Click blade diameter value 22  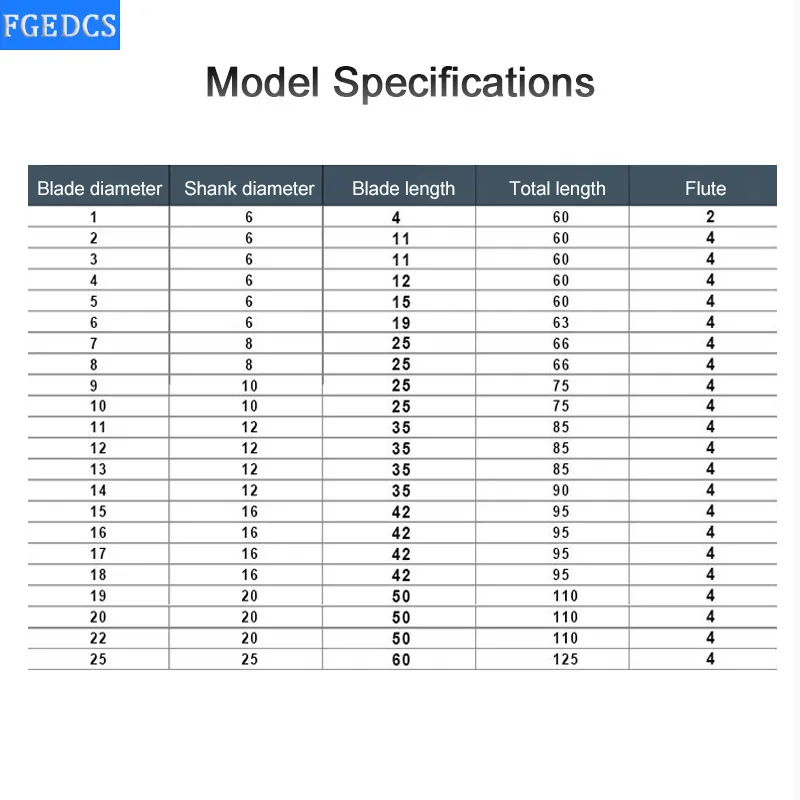98,638
